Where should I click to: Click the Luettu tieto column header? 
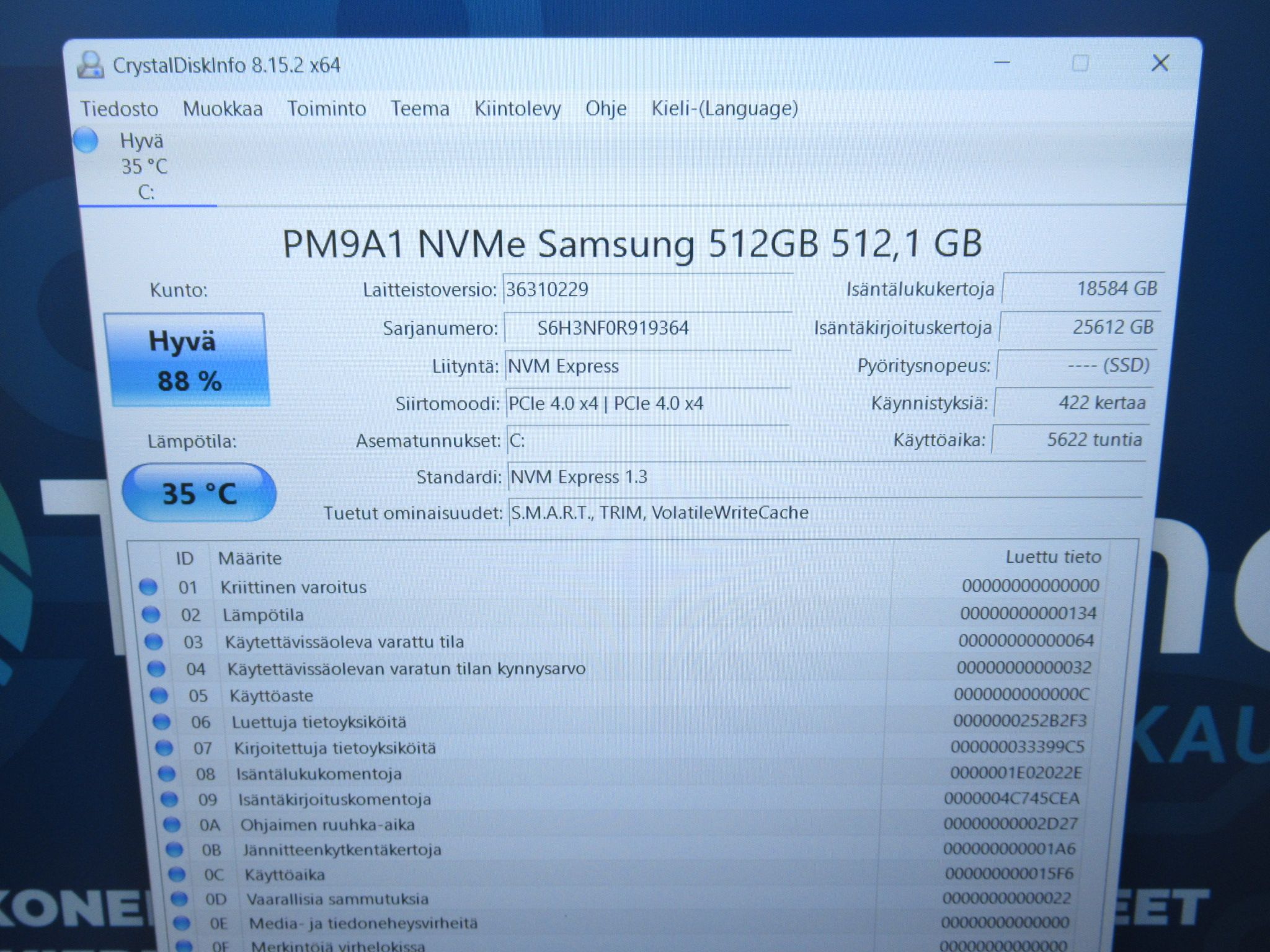point(1053,557)
